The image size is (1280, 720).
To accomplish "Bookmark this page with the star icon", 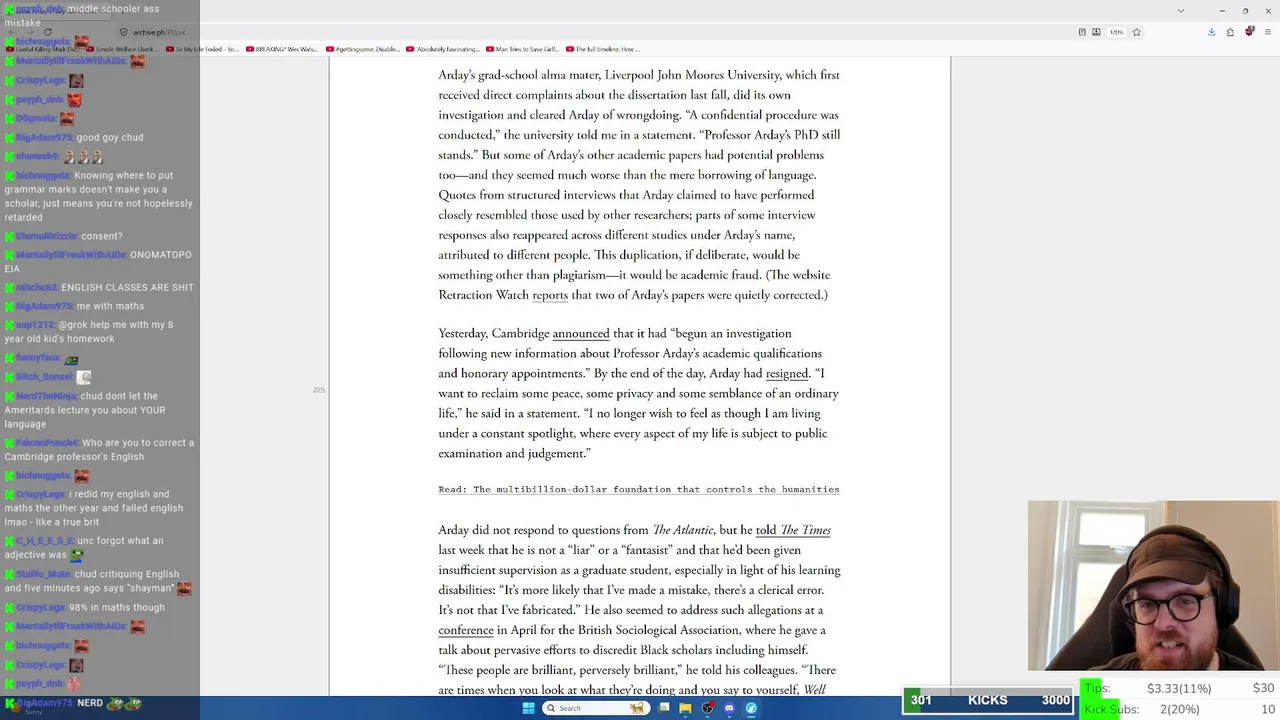I will (x=1136, y=32).
